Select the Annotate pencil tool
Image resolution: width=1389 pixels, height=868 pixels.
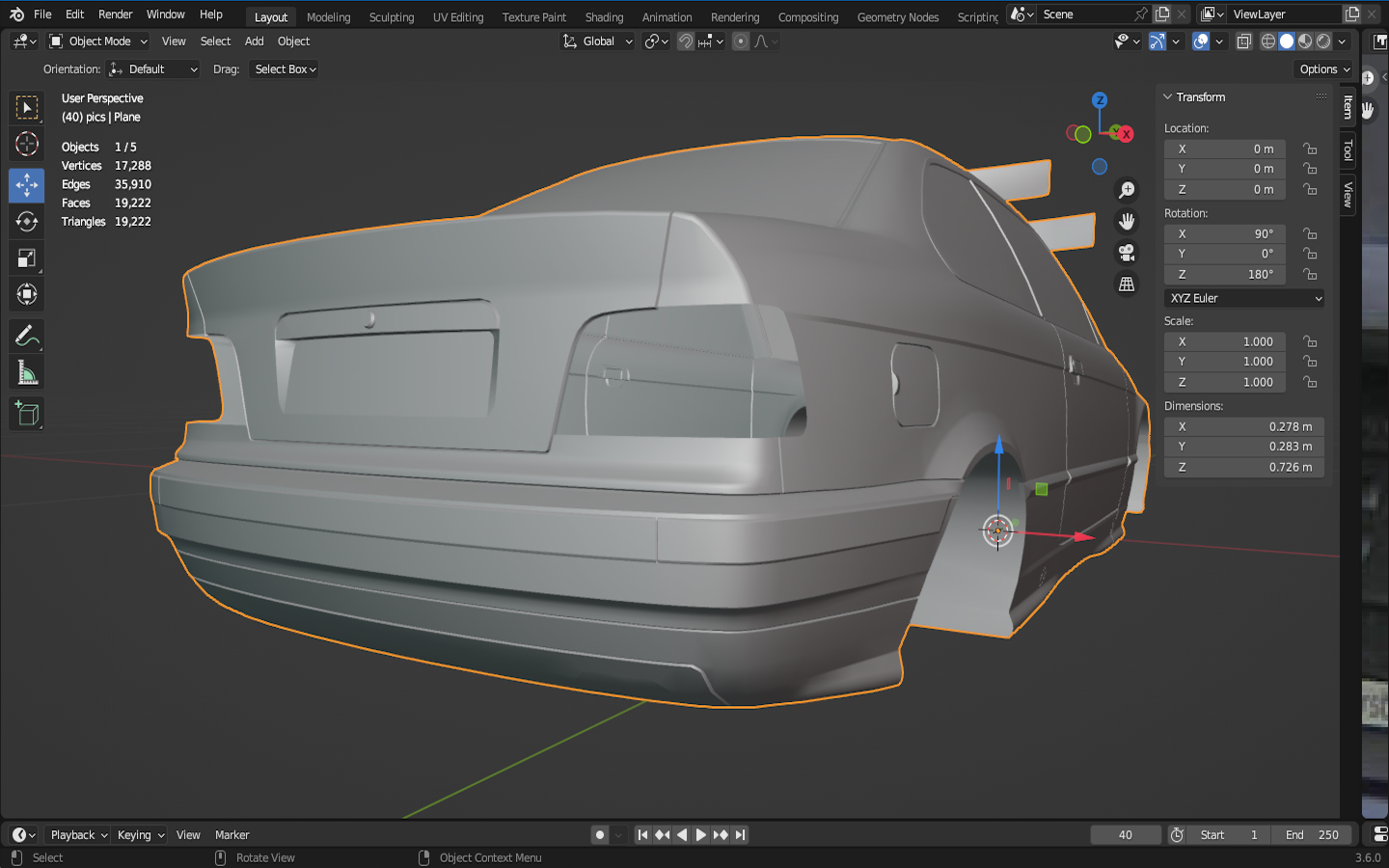pyautogui.click(x=27, y=336)
